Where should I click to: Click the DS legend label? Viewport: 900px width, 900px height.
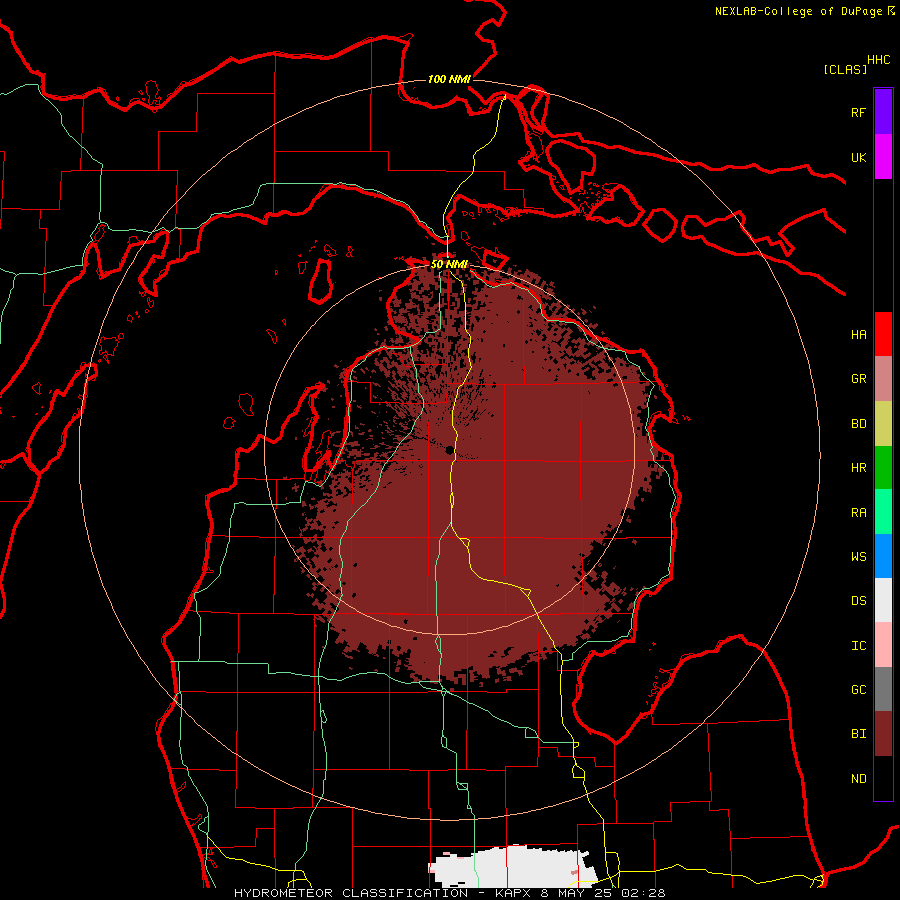pyautogui.click(x=858, y=601)
